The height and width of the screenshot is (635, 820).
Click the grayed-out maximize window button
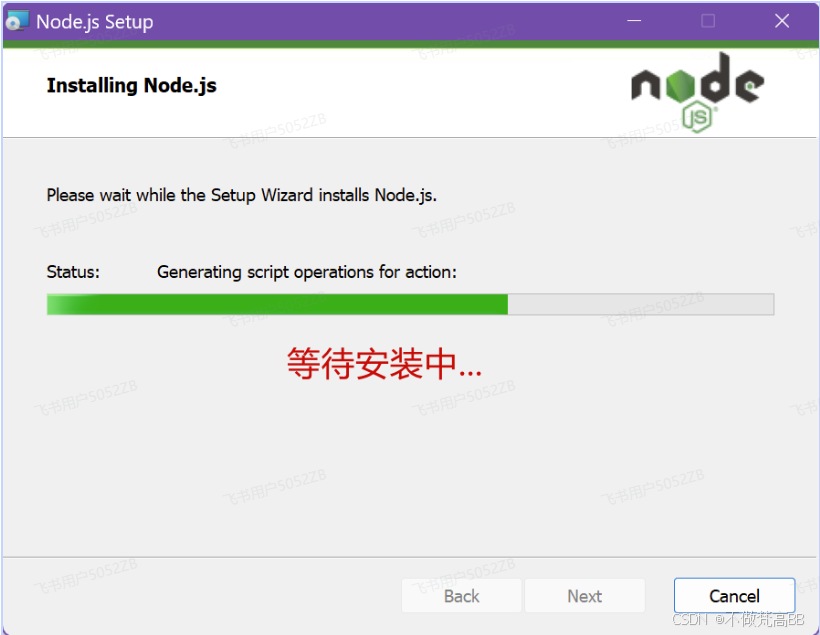pos(708,21)
